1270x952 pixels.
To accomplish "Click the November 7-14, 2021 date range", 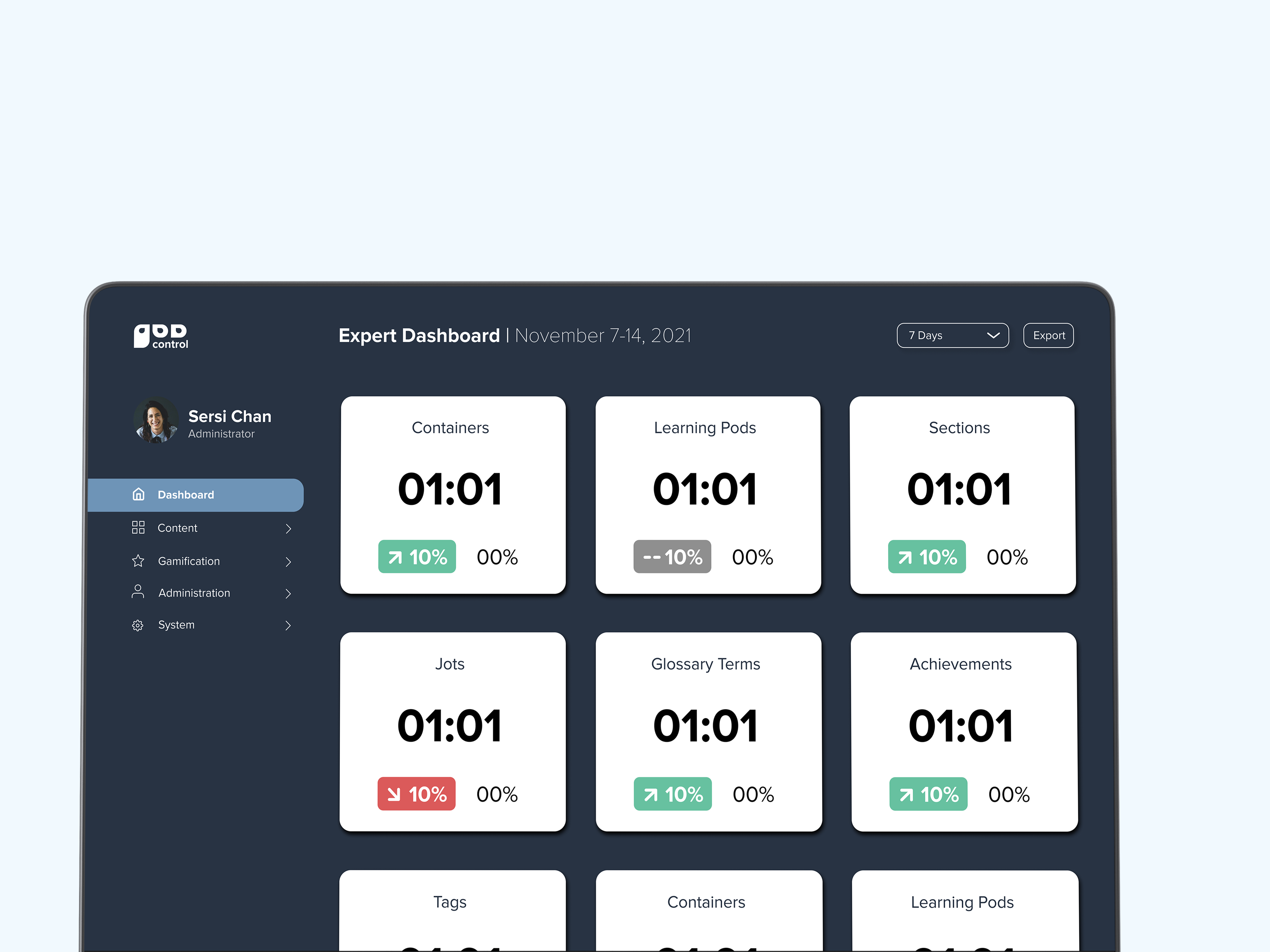I will click(603, 336).
